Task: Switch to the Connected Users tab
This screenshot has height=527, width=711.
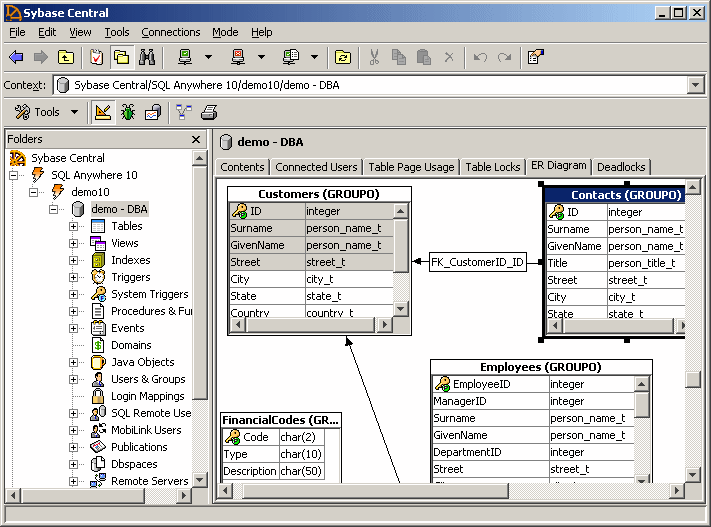Action: click(x=316, y=167)
